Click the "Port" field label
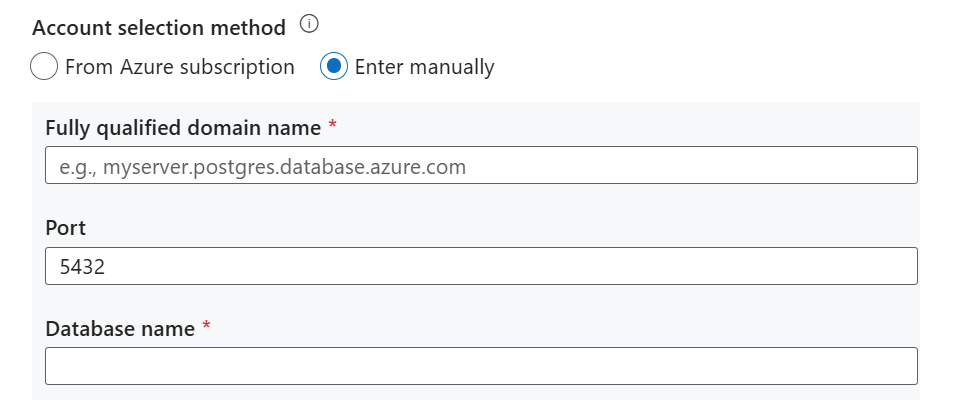973x400 pixels. tap(66, 227)
